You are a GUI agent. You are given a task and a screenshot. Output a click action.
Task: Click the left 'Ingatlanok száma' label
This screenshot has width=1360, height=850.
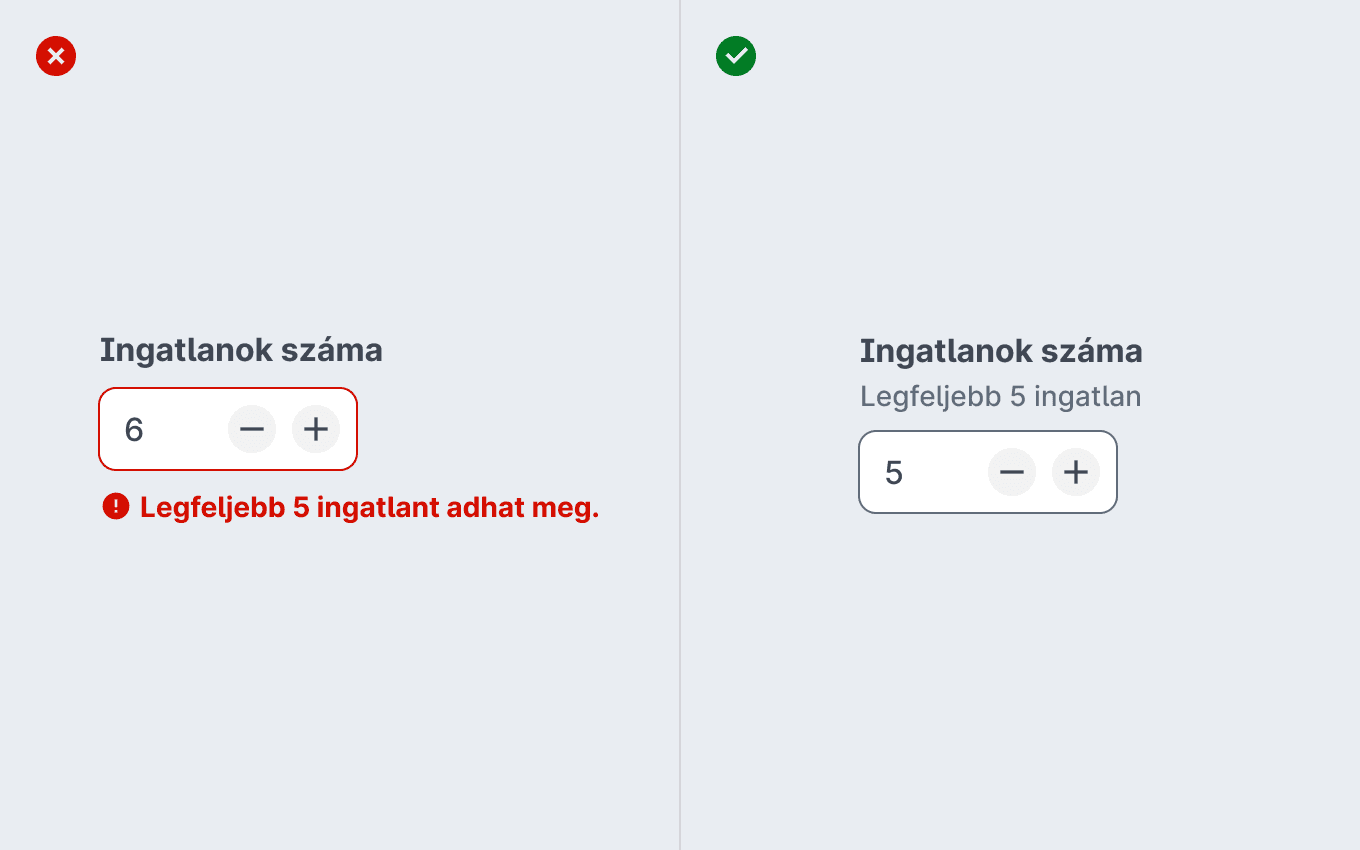(x=241, y=350)
